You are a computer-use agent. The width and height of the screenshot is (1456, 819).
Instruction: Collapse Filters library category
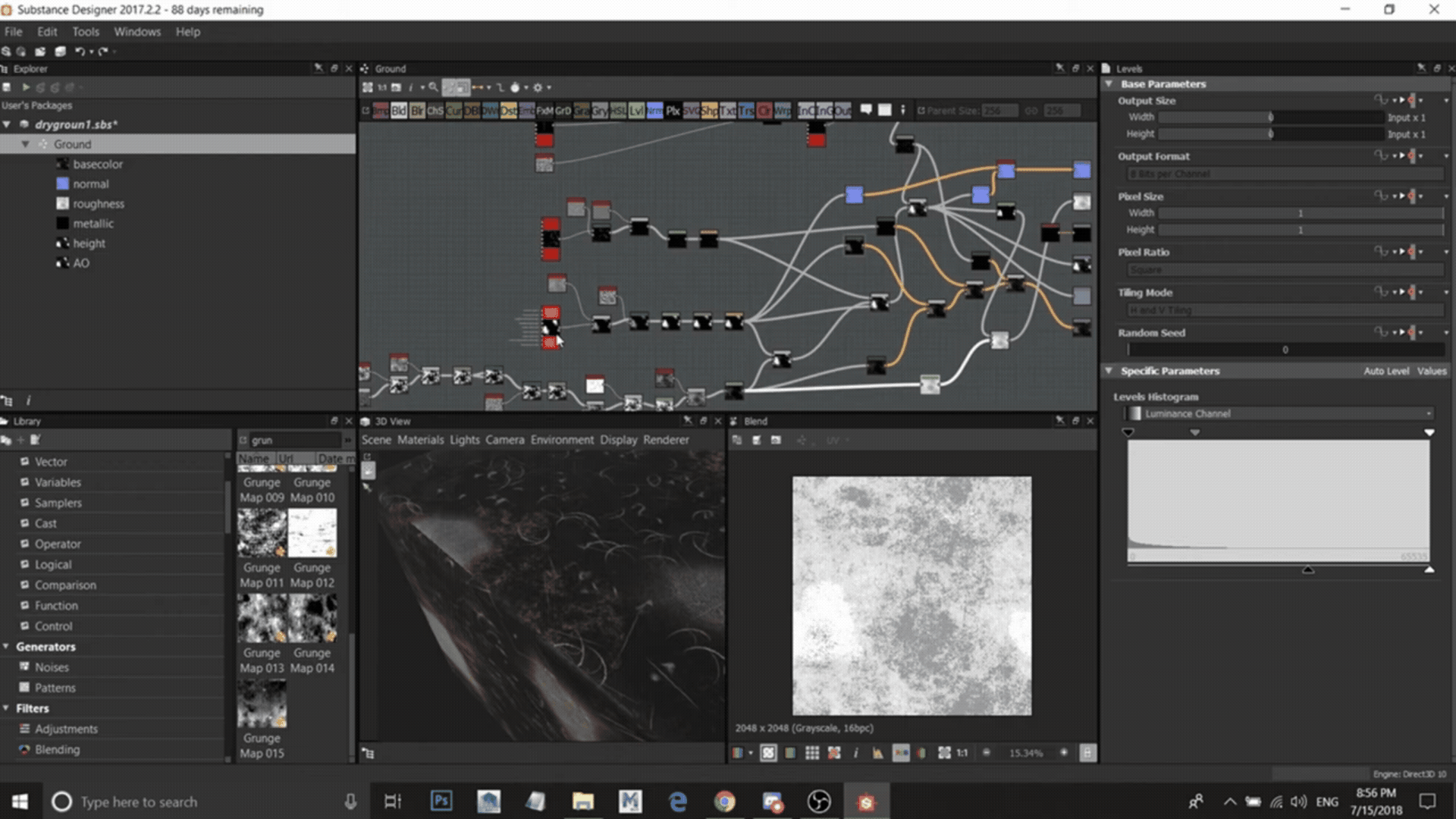6,708
